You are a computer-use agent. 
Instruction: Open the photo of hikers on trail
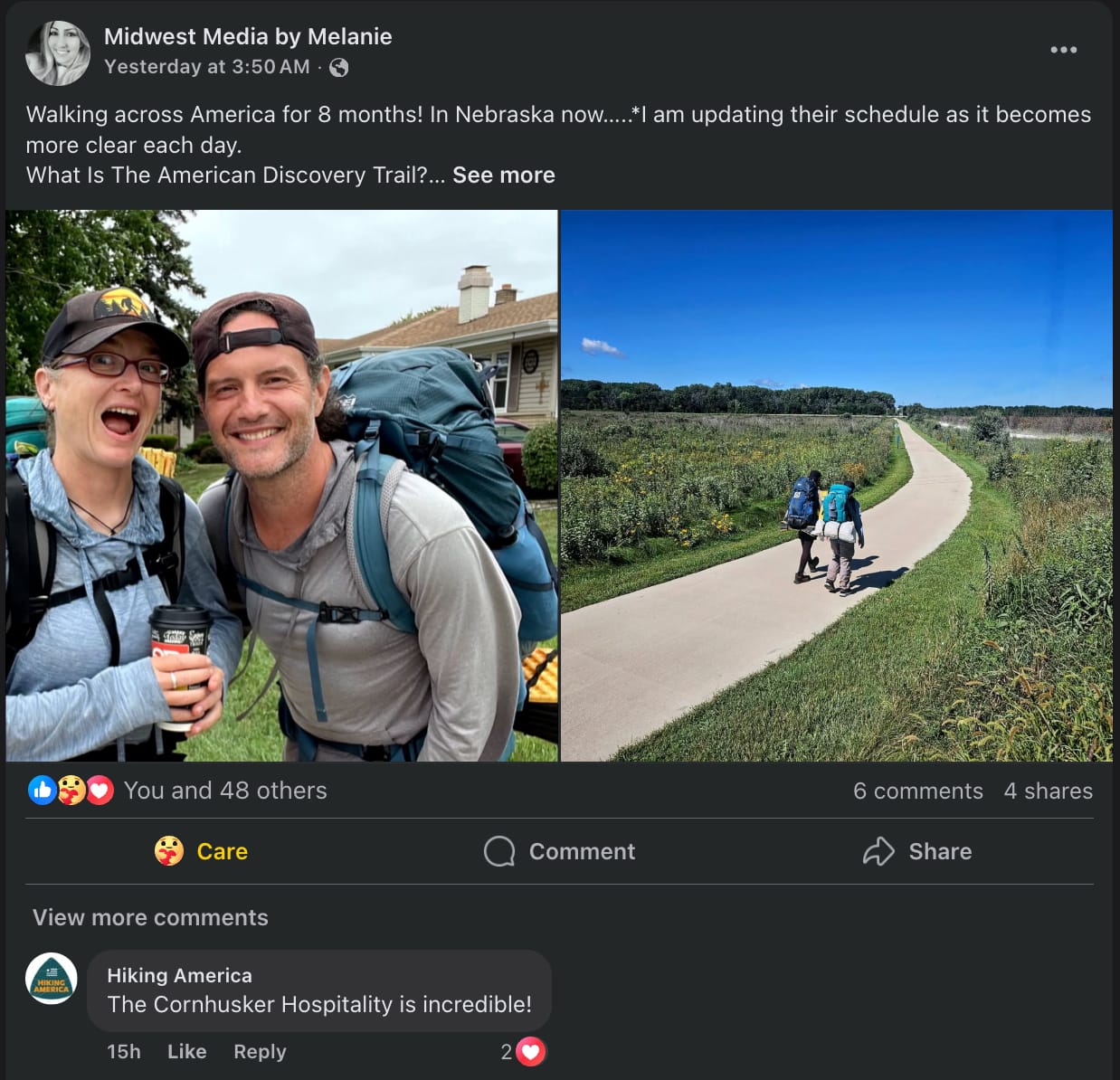pos(837,486)
